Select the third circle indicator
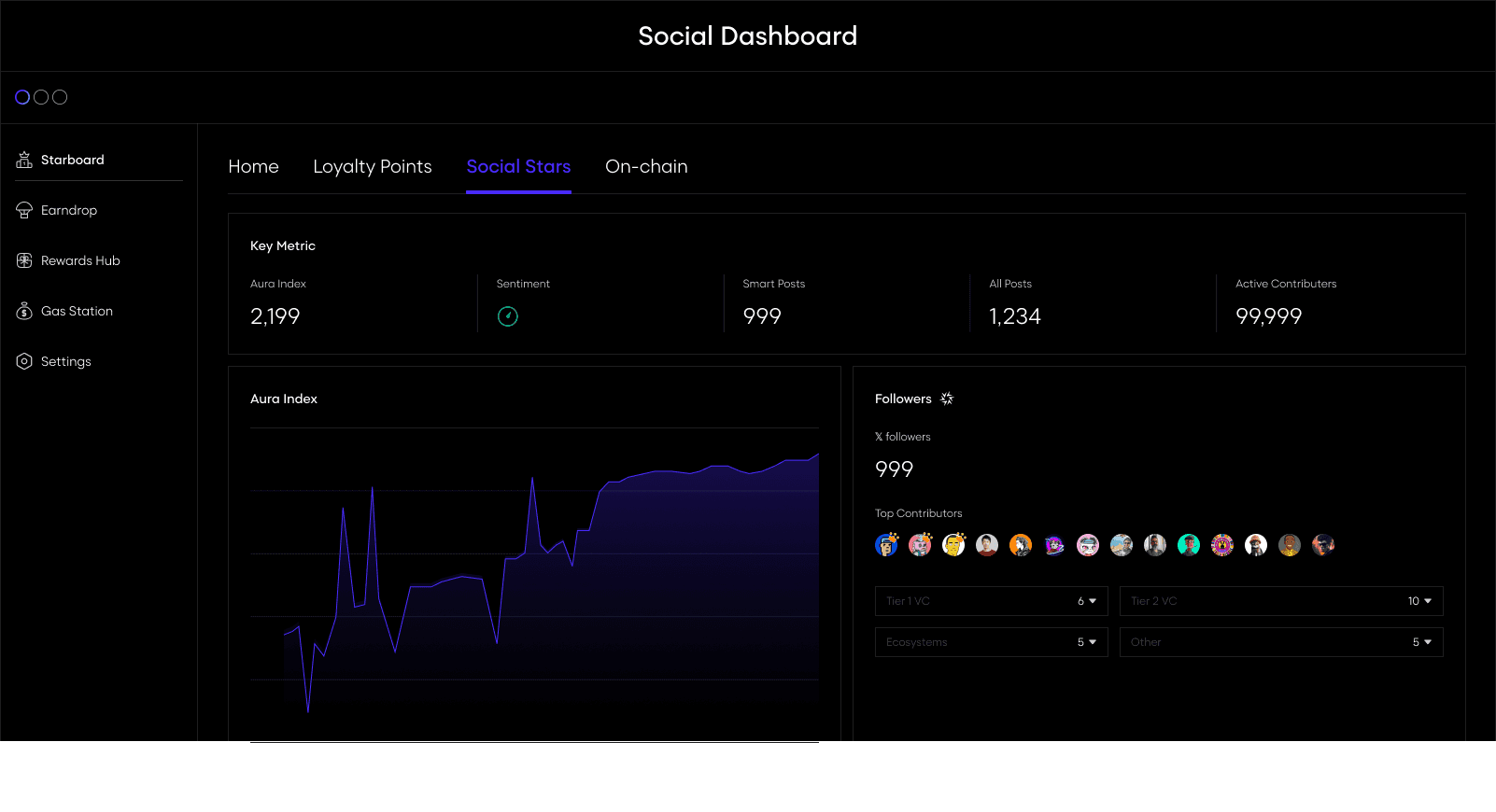This screenshot has width=1496, height=812. click(x=60, y=97)
